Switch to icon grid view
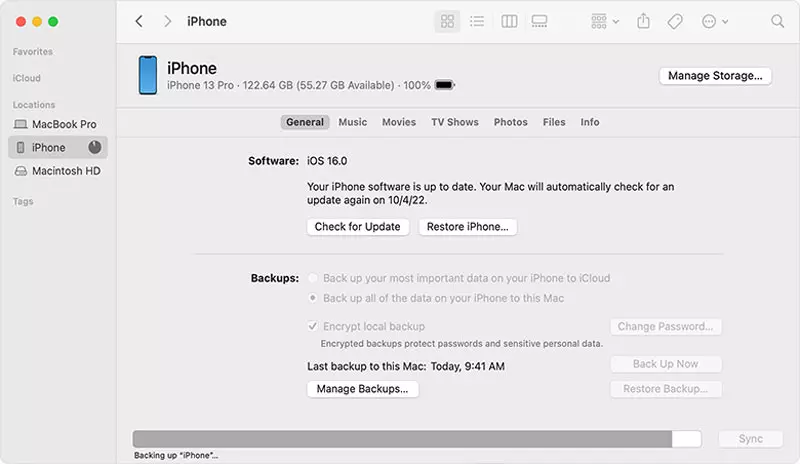The image size is (800, 464). (447, 21)
